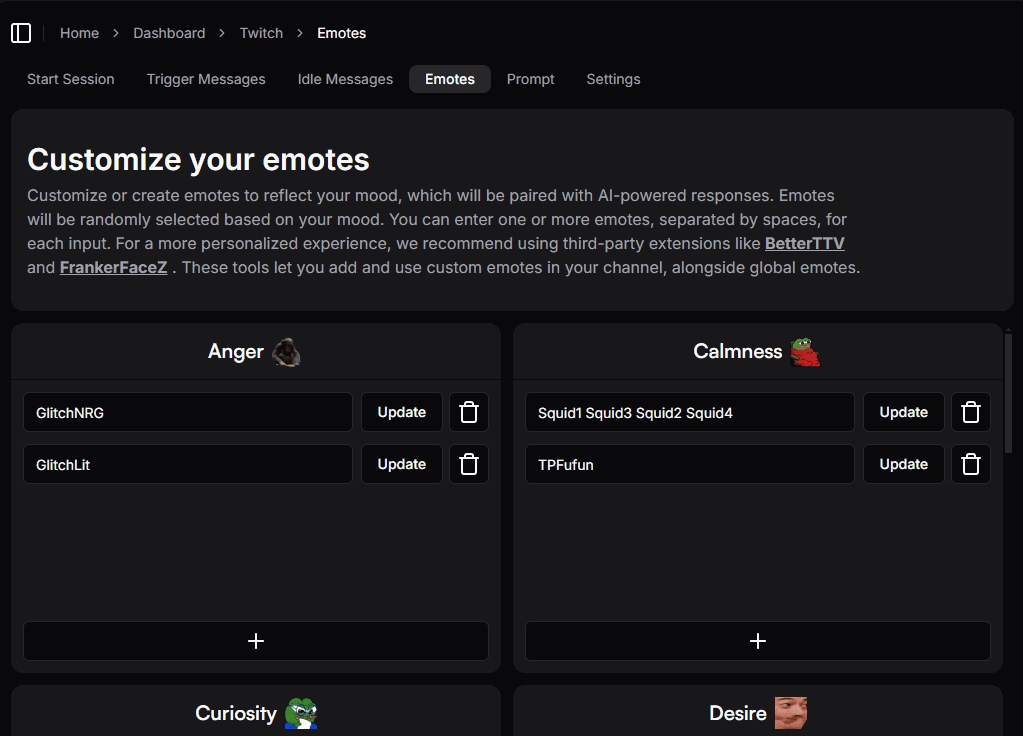Viewport: 1023px width, 736px height.
Task: Focus the GlitchNRG input field
Action: 188,412
